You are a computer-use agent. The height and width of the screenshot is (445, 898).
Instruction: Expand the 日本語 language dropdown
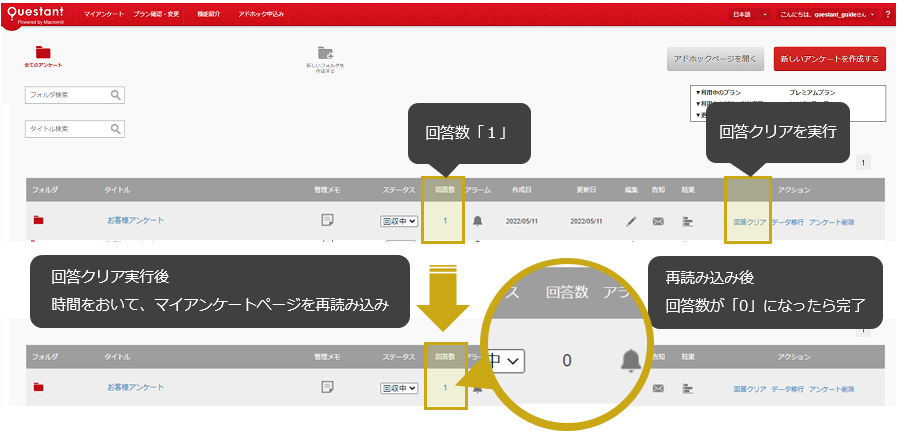(750, 15)
